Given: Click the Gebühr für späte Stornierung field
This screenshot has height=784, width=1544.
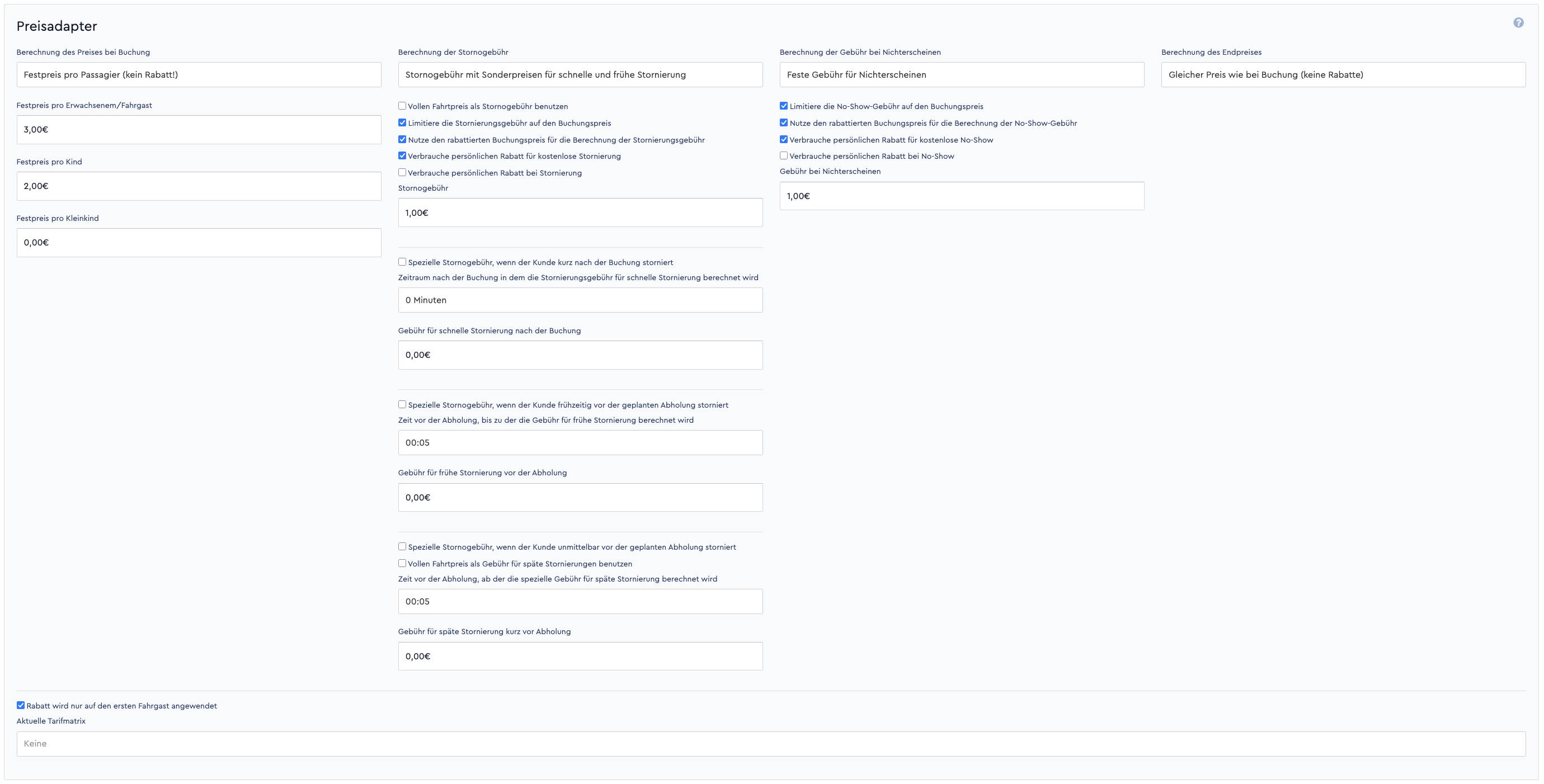Looking at the screenshot, I should click(580, 657).
